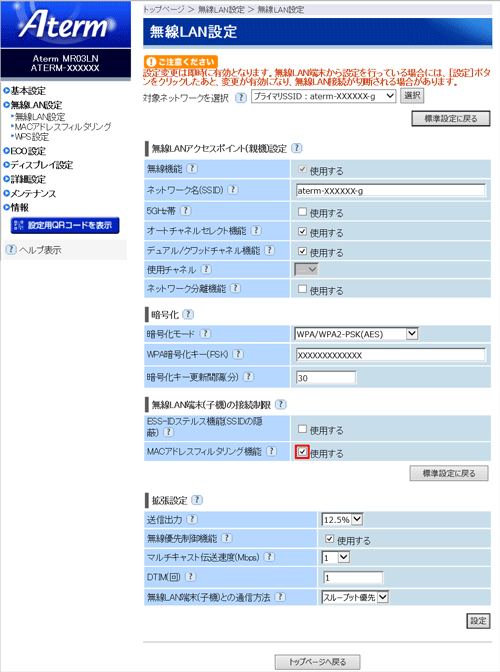
Task: Click help icon beside 5GHz帯
Action: [186, 210]
